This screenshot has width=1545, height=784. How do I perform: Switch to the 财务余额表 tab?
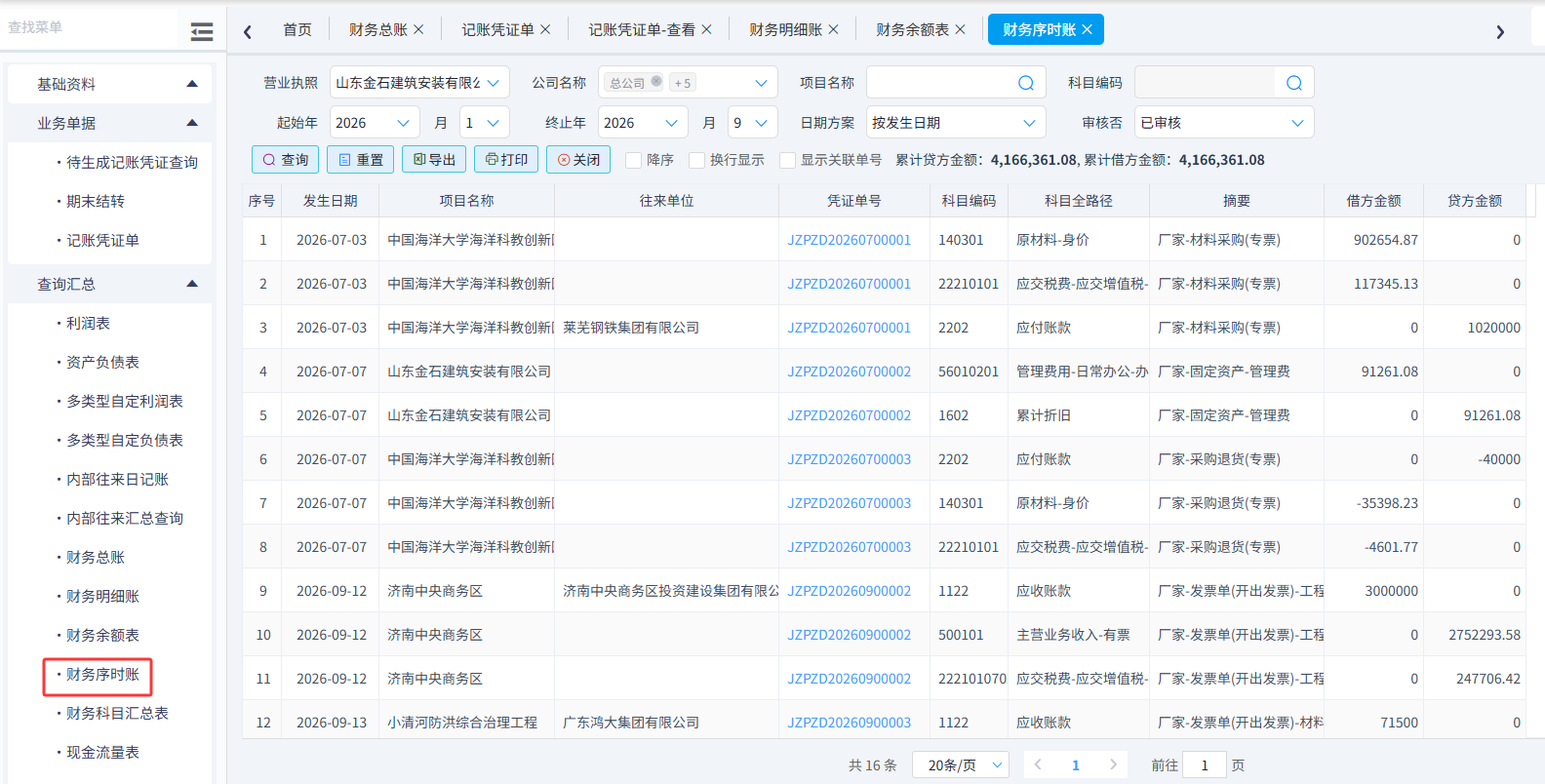point(912,30)
